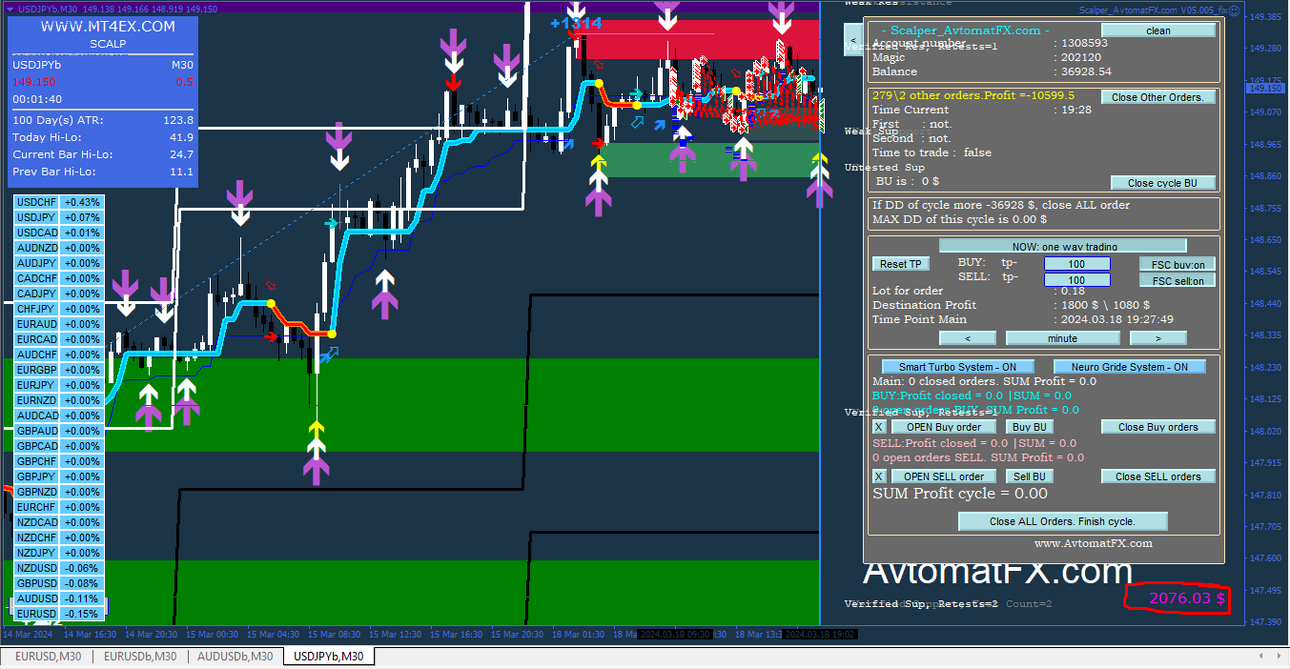Select EURCAD in the currency pair list

(37, 339)
